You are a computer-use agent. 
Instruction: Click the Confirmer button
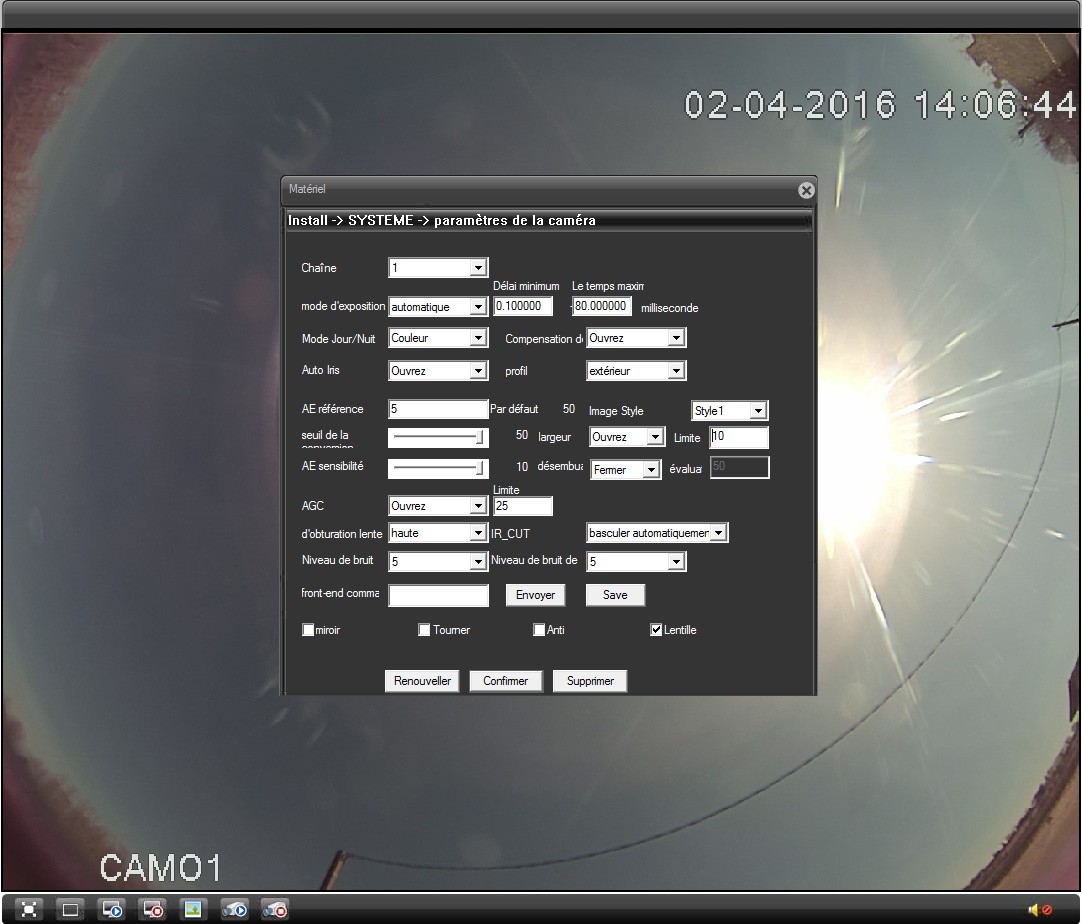[x=505, y=681]
